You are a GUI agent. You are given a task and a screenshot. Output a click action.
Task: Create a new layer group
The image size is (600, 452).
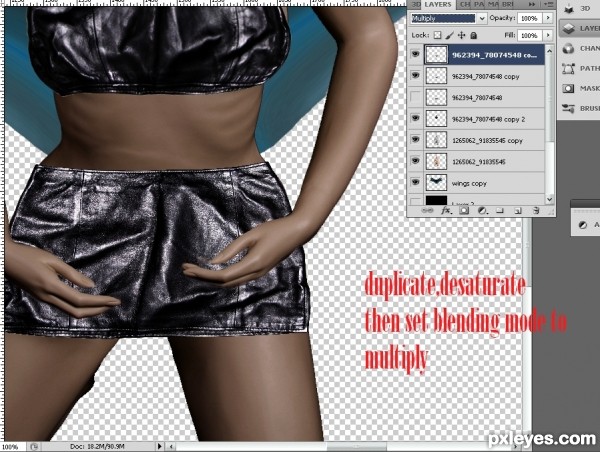(x=500, y=210)
